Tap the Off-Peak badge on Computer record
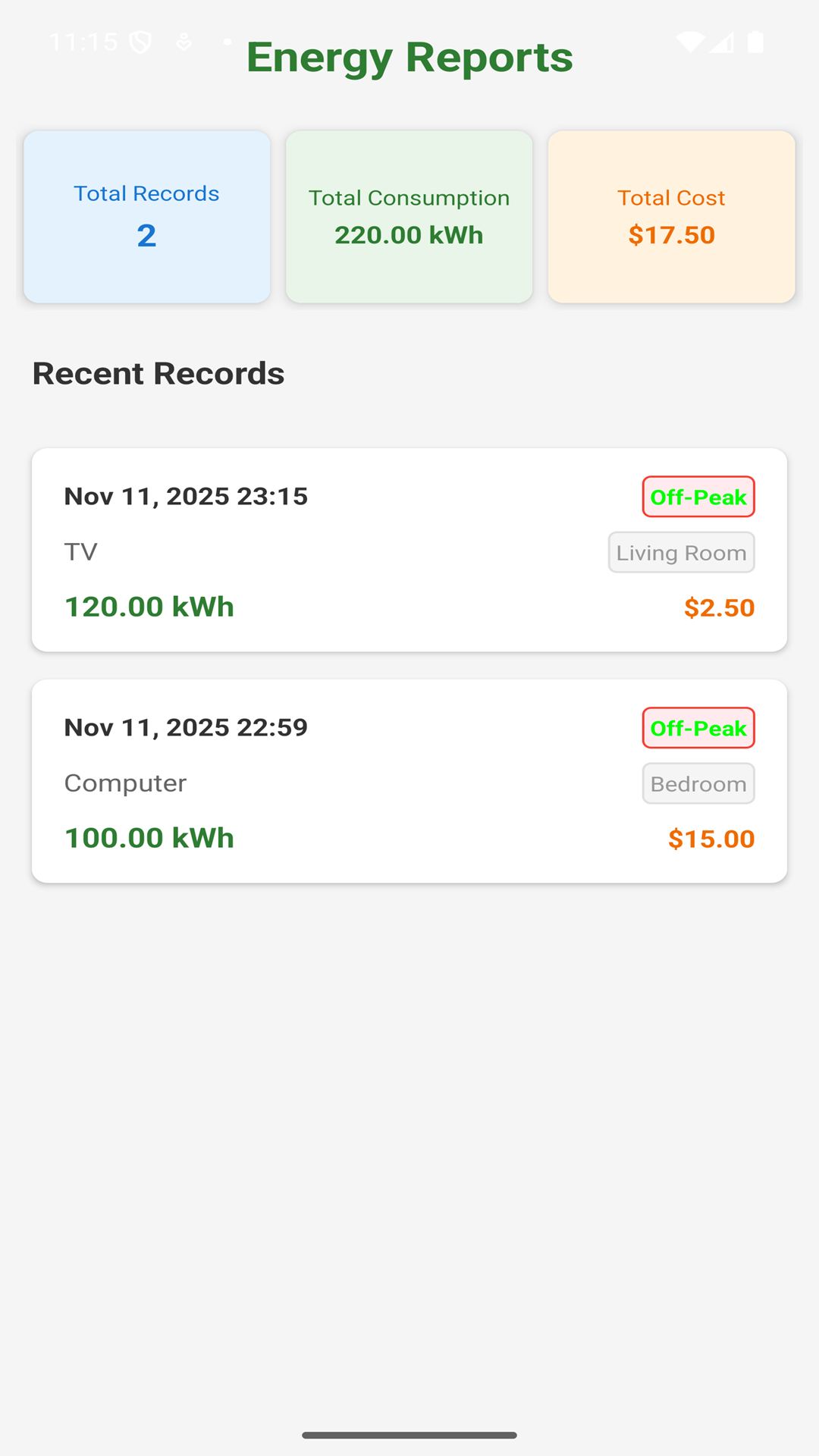This screenshot has width=819, height=1456. pos(698,728)
